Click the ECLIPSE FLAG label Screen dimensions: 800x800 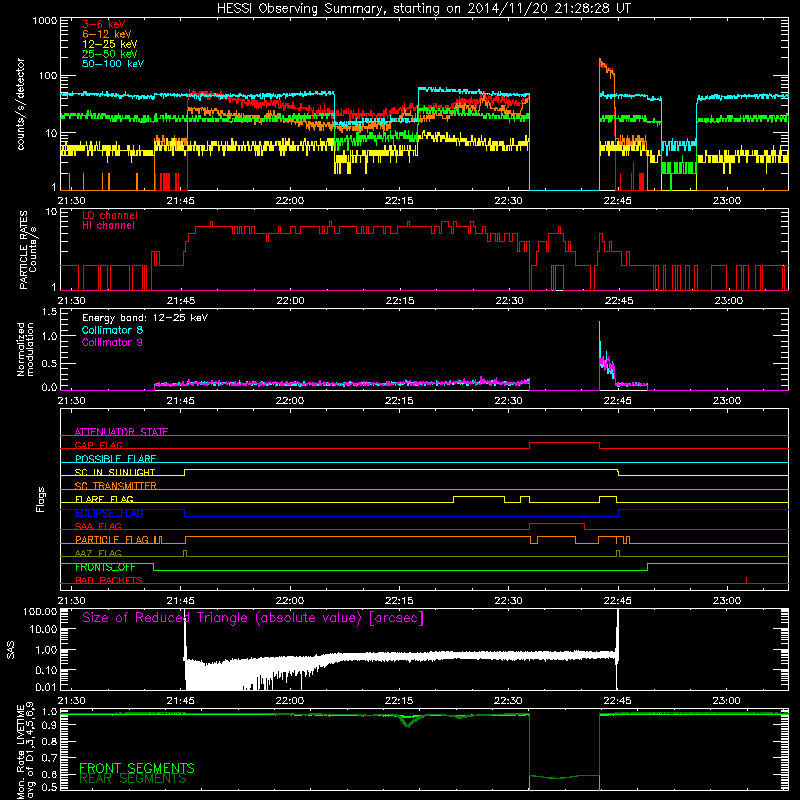(109, 513)
